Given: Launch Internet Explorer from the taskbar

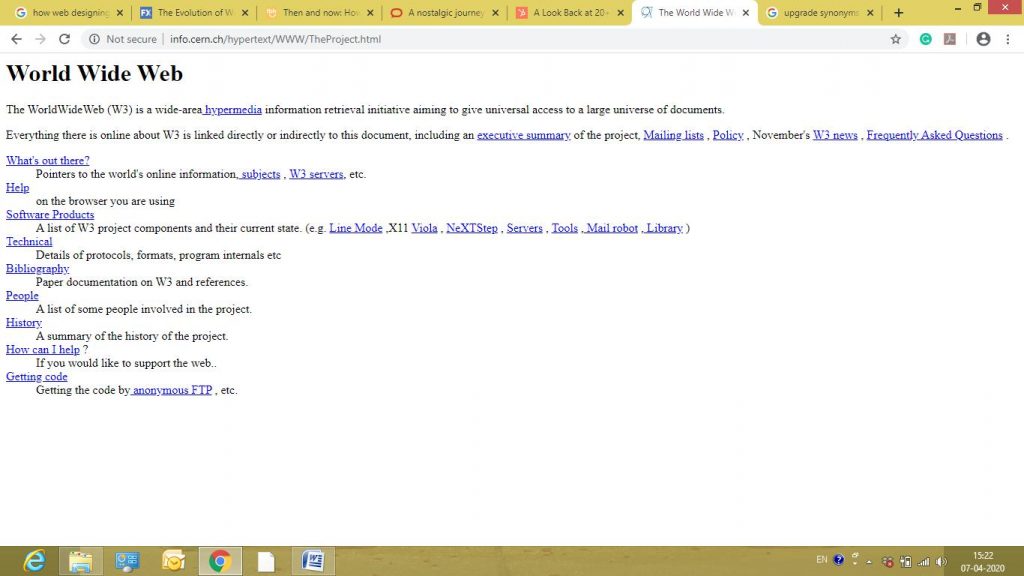Looking at the screenshot, I should coord(34,561).
